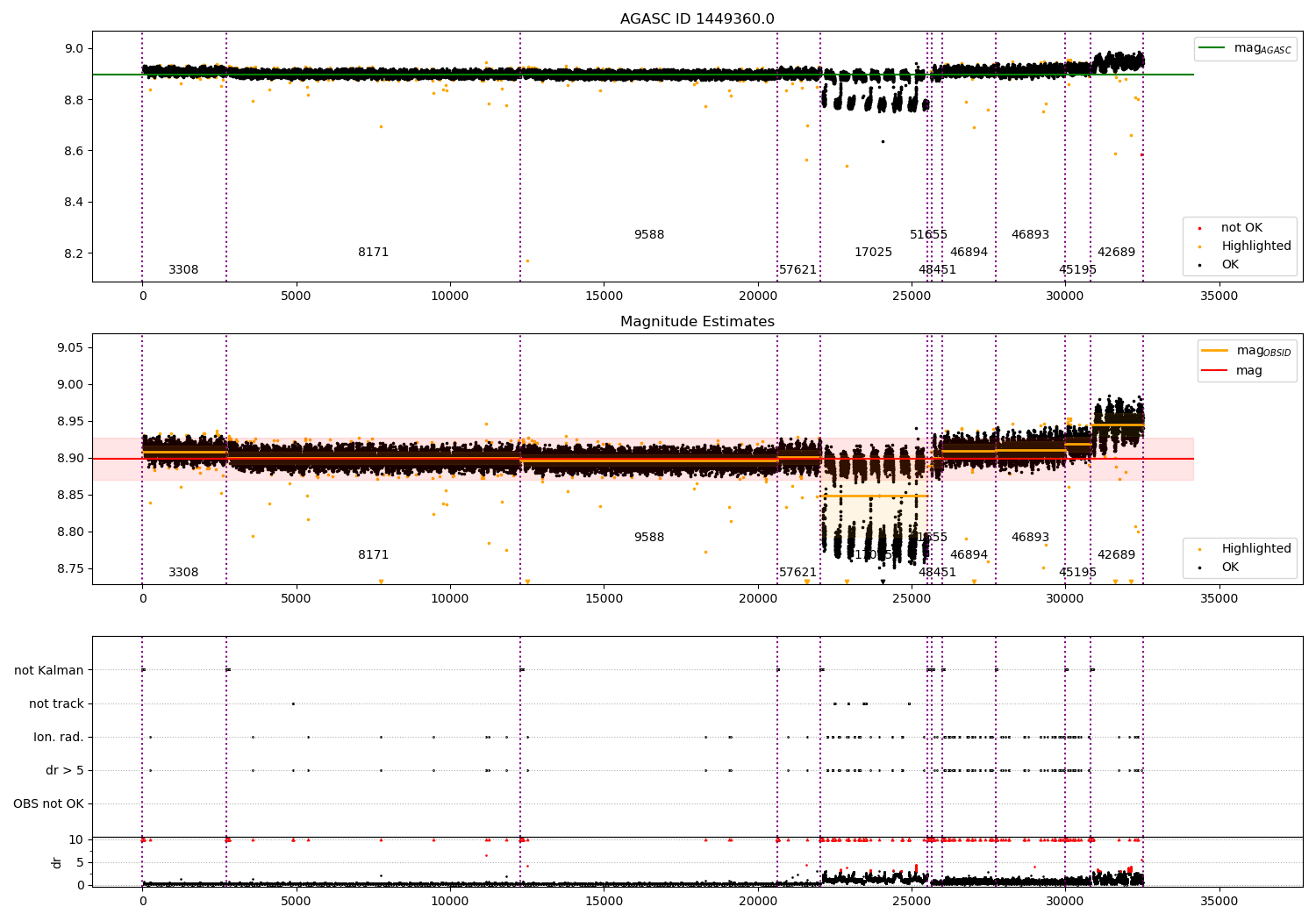This screenshot has height=921, width=1316.
Task: Click obsid label 9588 in Magnitude Estimates plot
Action: [649, 538]
